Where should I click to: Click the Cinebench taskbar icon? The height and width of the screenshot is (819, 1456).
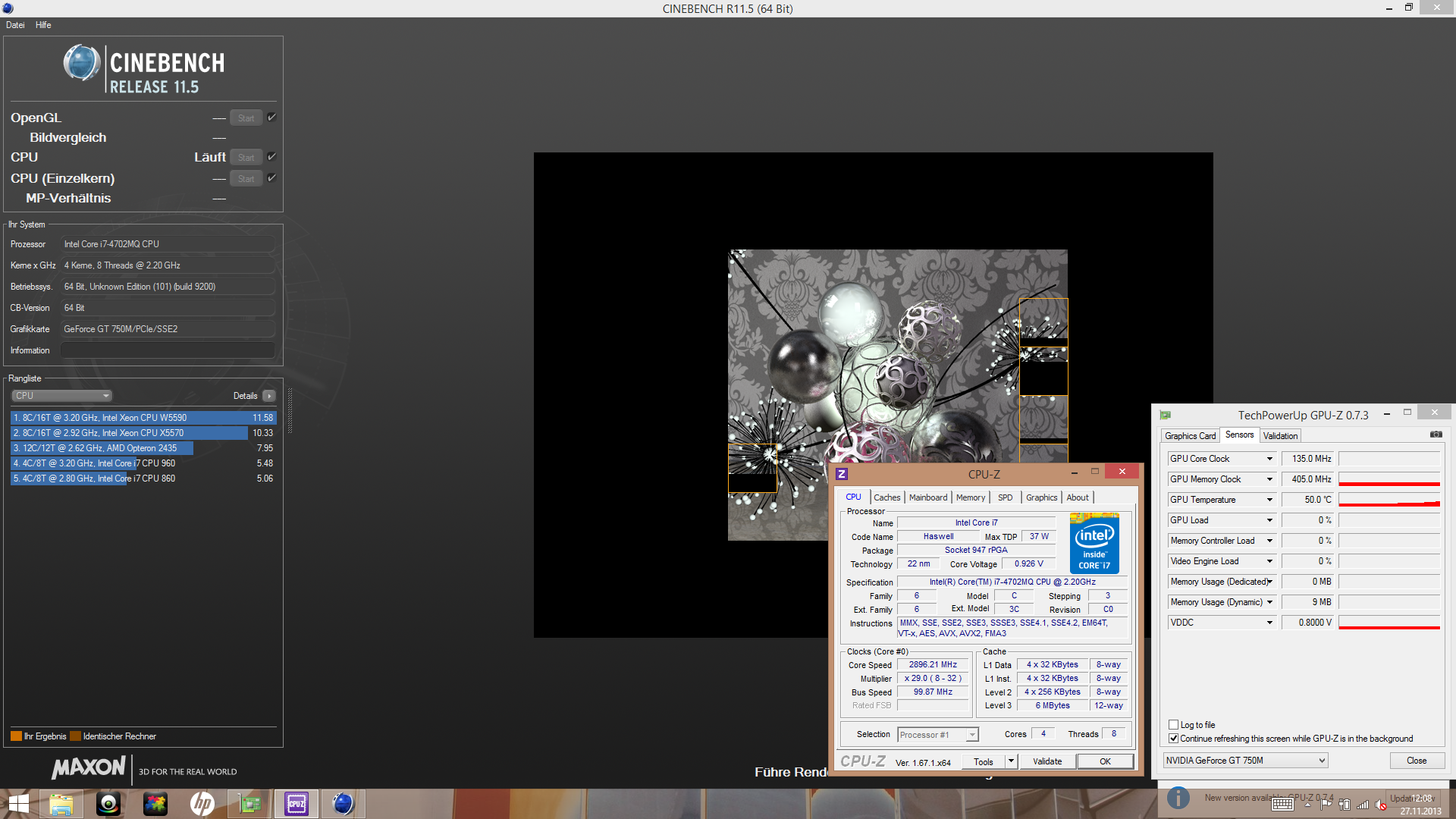(x=343, y=803)
